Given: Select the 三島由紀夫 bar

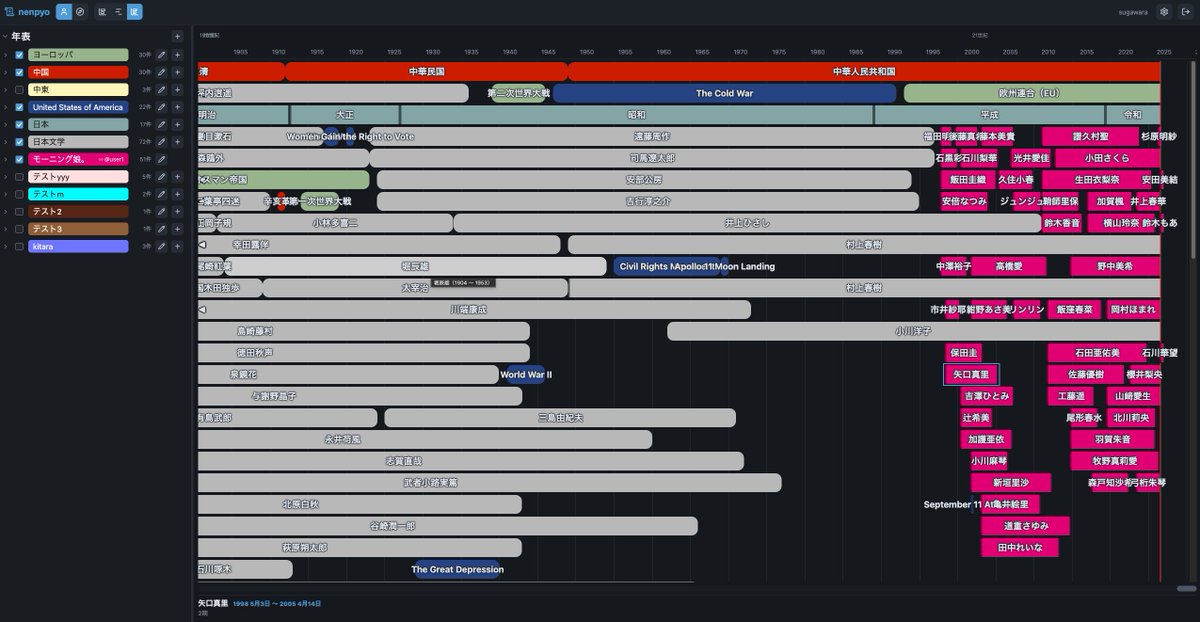Looking at the screenshot, I should [x=560, y=417].
